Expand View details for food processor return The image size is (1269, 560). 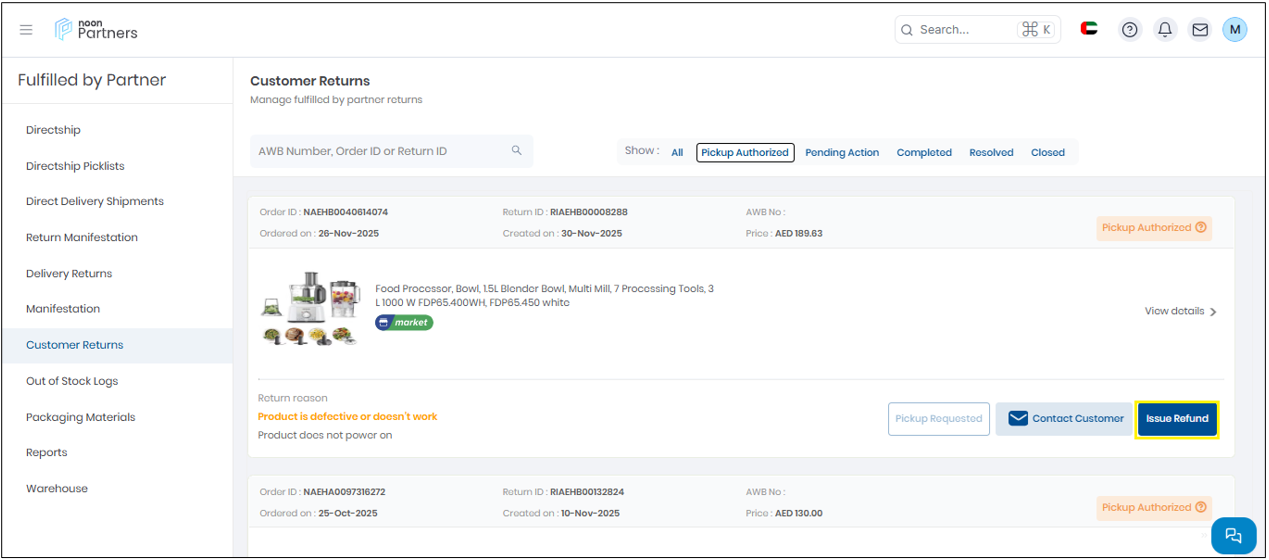[1180, 312]
